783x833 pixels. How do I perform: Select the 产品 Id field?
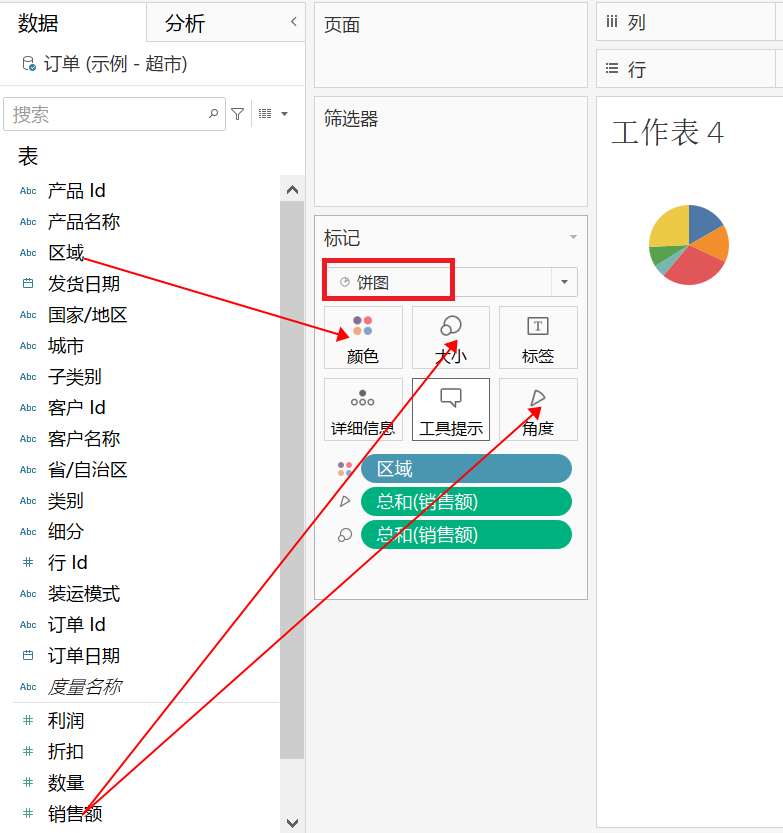76,191
